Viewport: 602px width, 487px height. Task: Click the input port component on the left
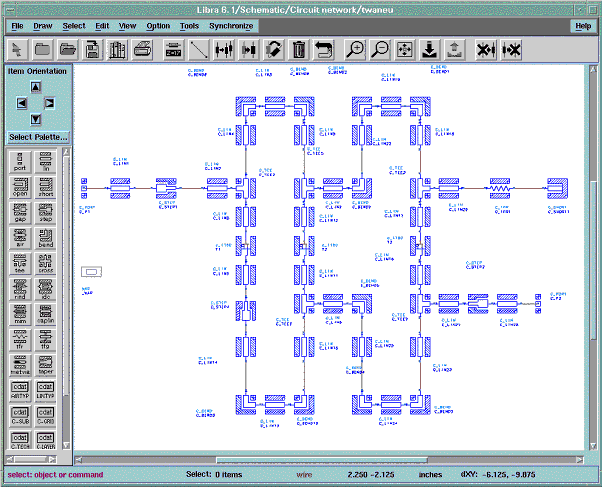(x=84, y=188)
